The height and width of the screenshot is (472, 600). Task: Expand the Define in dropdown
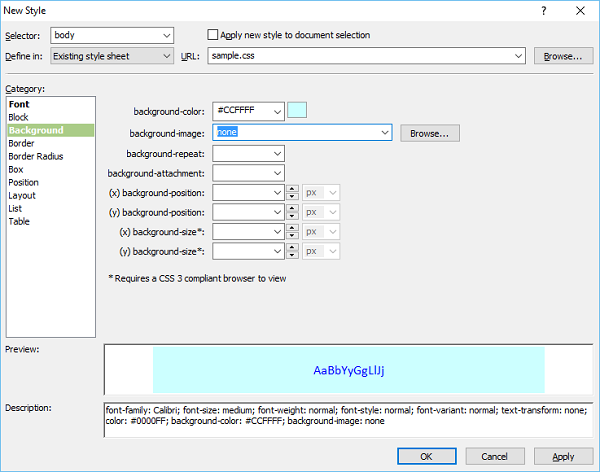click(166, 56)
